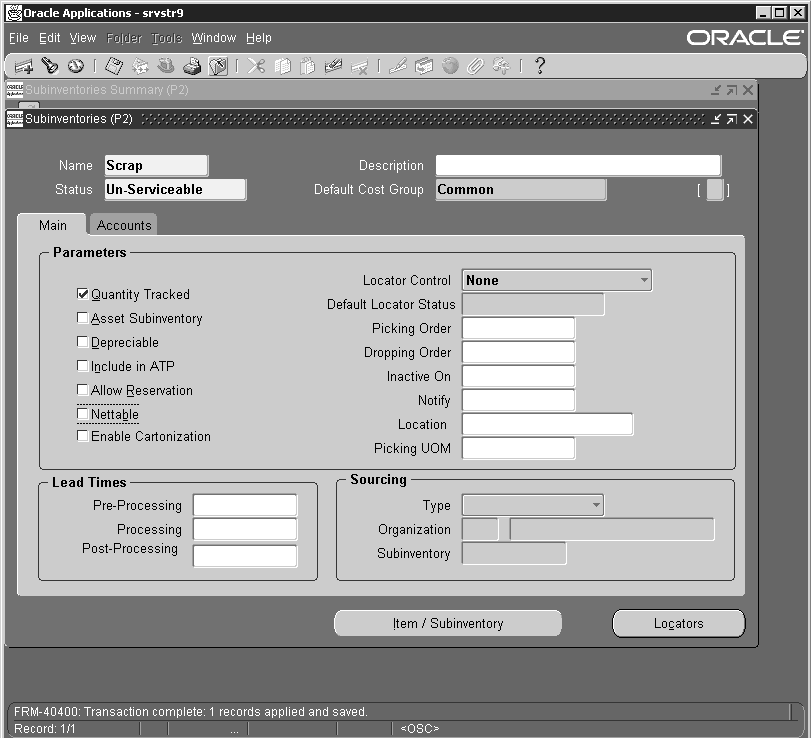
Task: Check the Include in ATP option
Action: point(82,366)
